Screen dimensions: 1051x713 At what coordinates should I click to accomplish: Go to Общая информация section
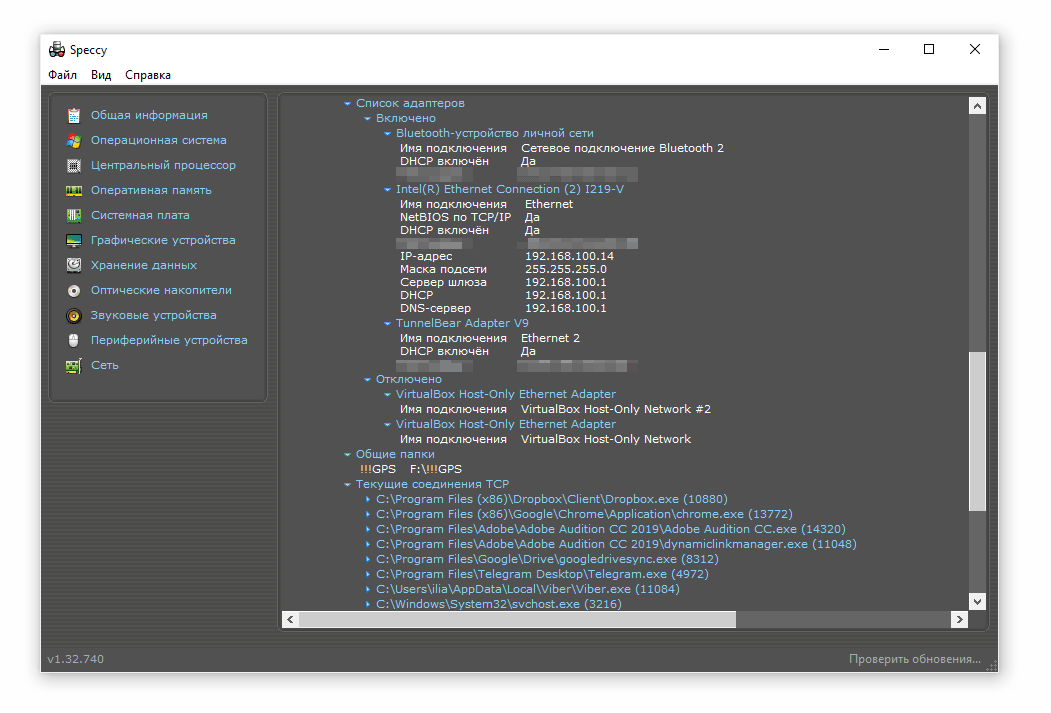[x=149, y=115]
